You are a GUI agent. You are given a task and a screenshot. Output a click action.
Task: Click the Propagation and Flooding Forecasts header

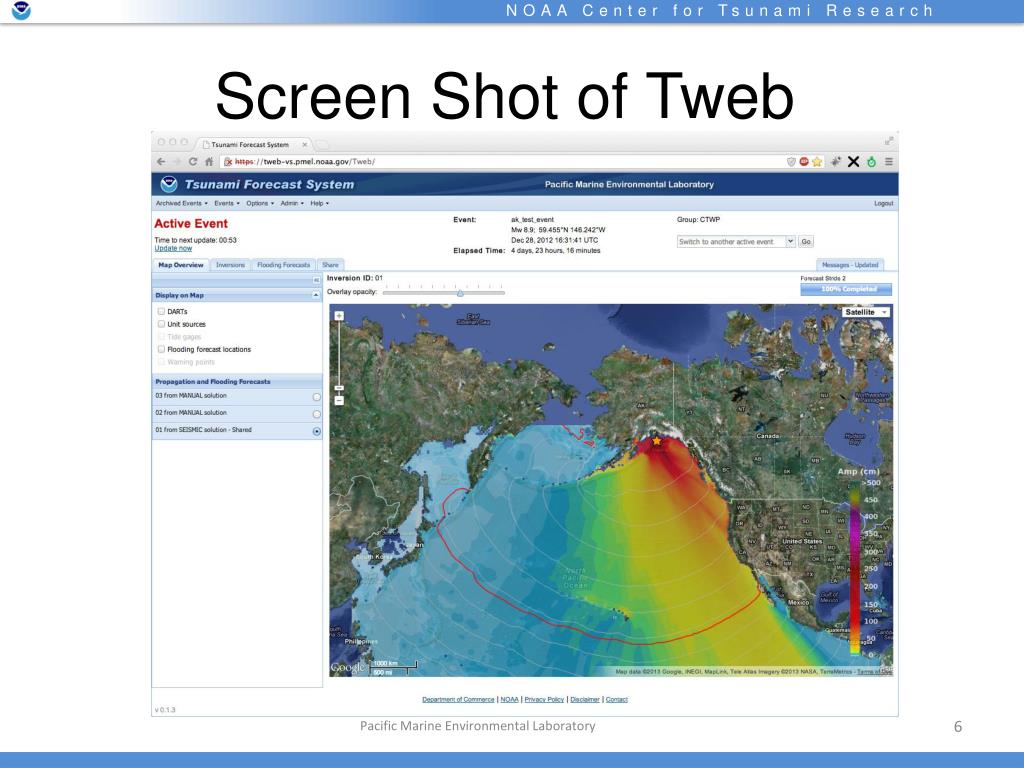click(237, 381)
